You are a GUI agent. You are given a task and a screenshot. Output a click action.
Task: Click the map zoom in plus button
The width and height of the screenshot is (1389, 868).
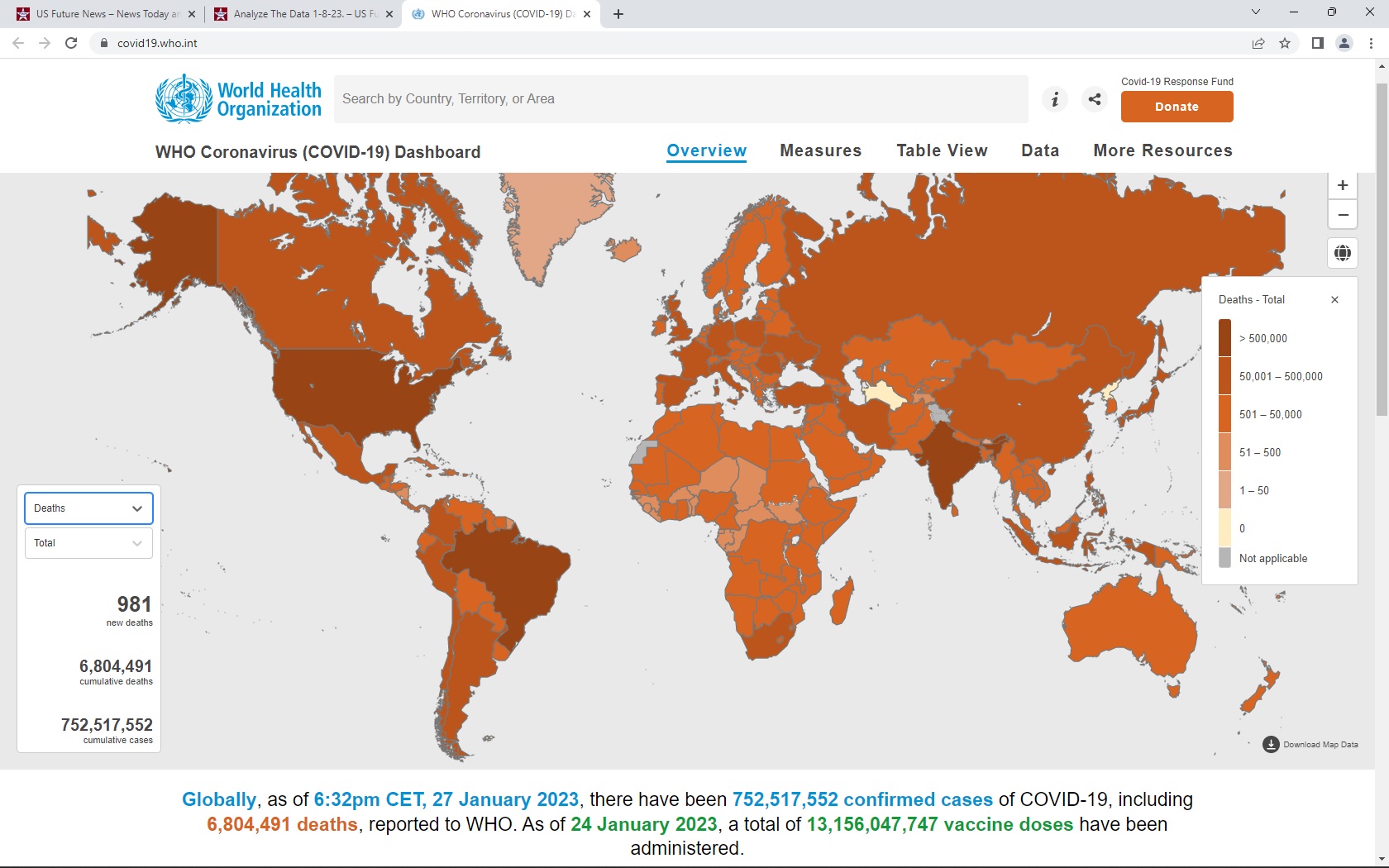(x=1343, y=186)
